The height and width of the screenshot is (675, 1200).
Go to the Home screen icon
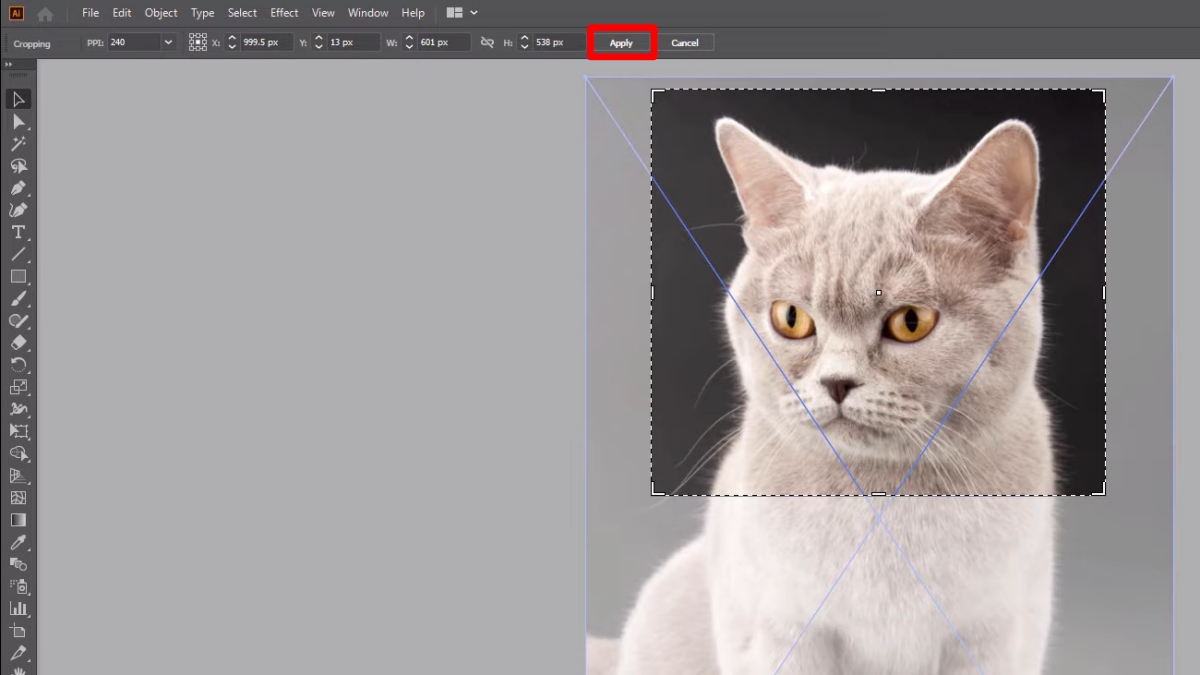click(45, 14)
